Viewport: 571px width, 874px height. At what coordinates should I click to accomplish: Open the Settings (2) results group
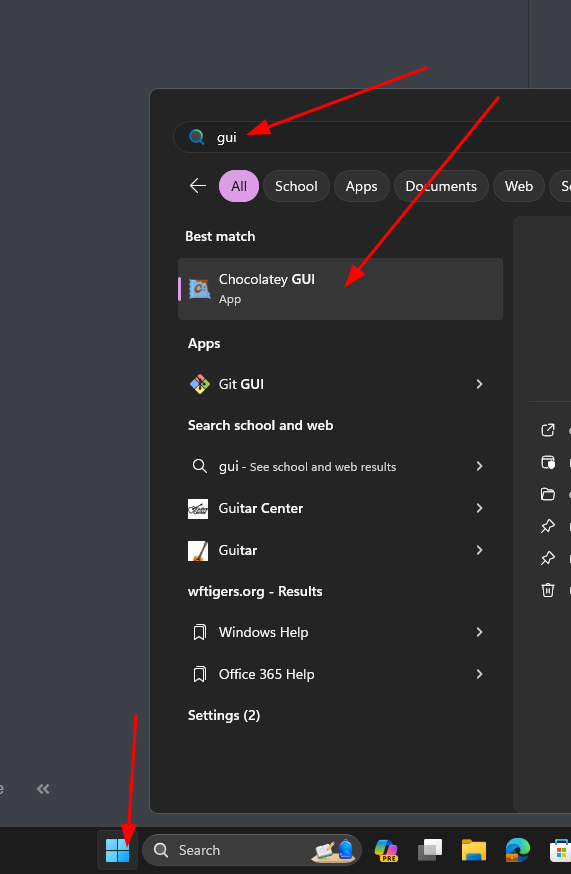pyautogui.click(x=224, y=715)
